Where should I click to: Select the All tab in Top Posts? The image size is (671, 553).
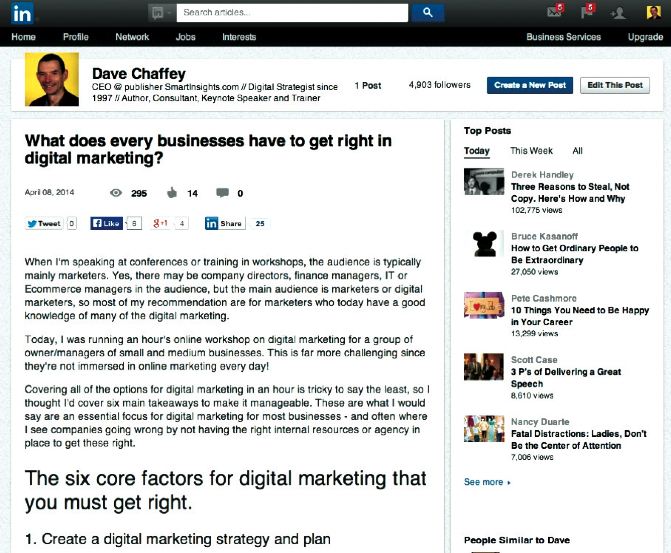point(577,151)
